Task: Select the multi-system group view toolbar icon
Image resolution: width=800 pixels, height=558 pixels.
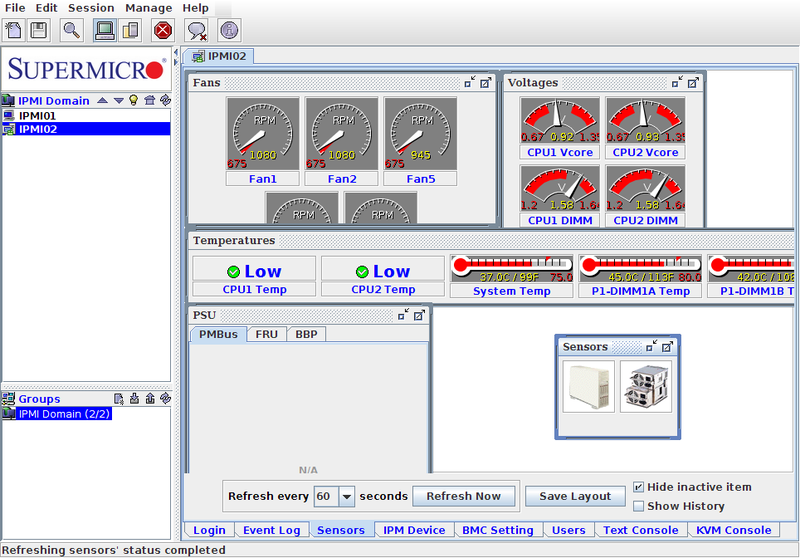Action: (x=130, y=30)
